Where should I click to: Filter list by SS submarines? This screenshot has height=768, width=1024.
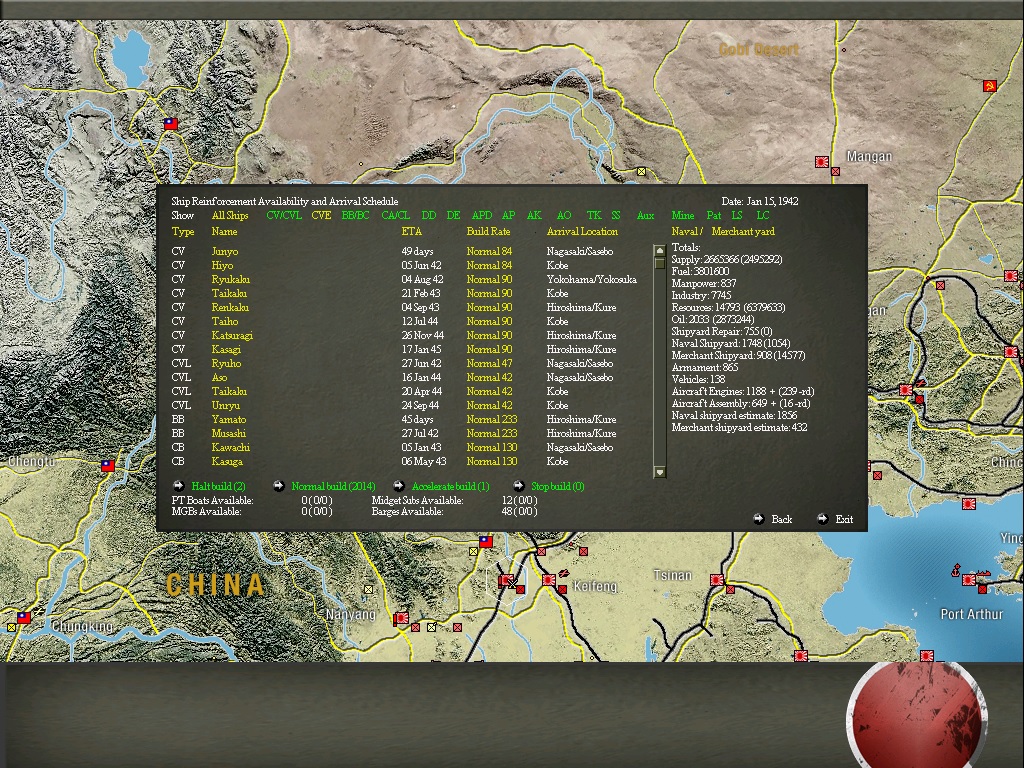click(x=616, y=215)
